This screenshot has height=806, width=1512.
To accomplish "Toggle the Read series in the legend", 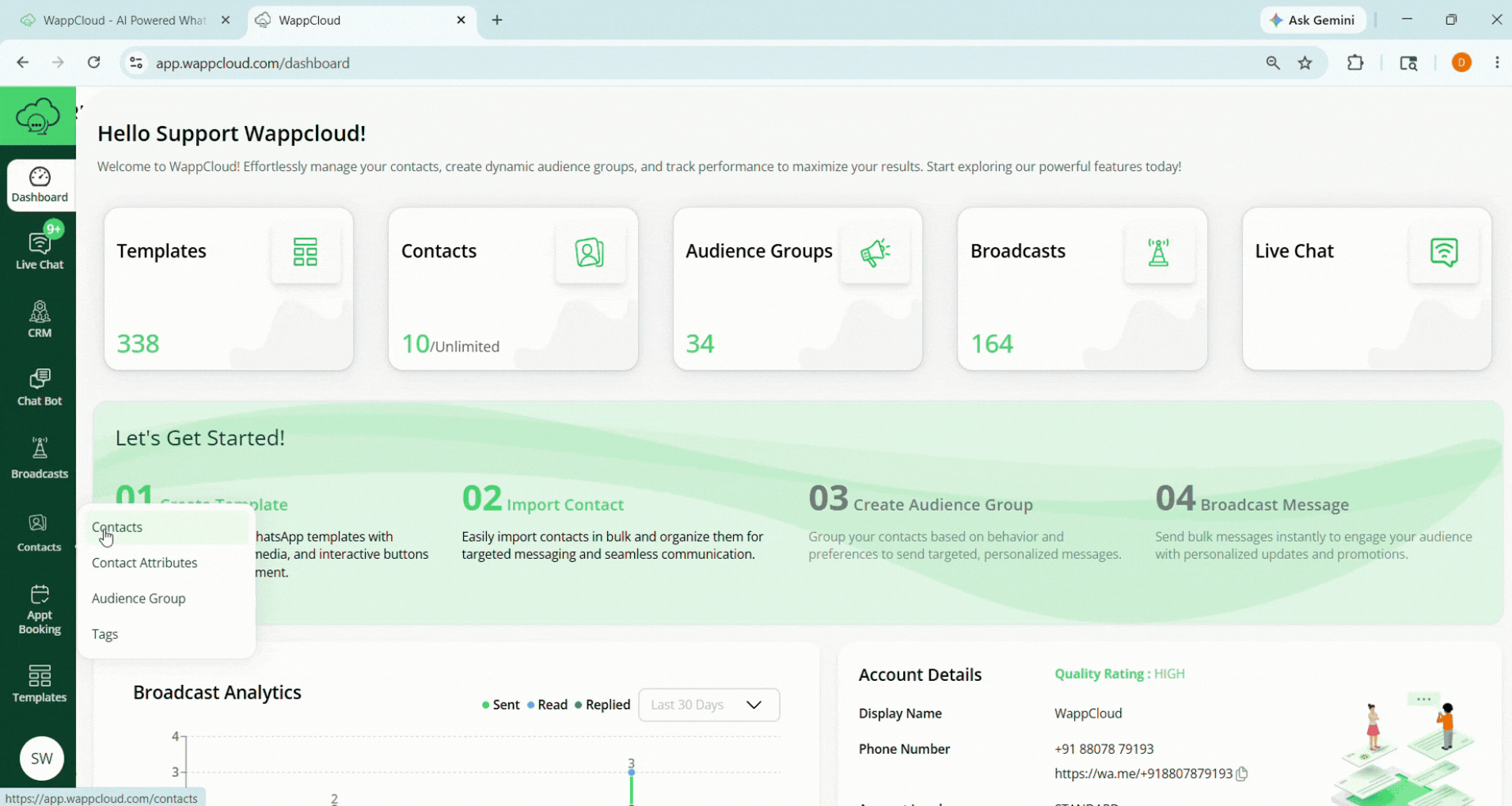I will [x=547, y=705].
